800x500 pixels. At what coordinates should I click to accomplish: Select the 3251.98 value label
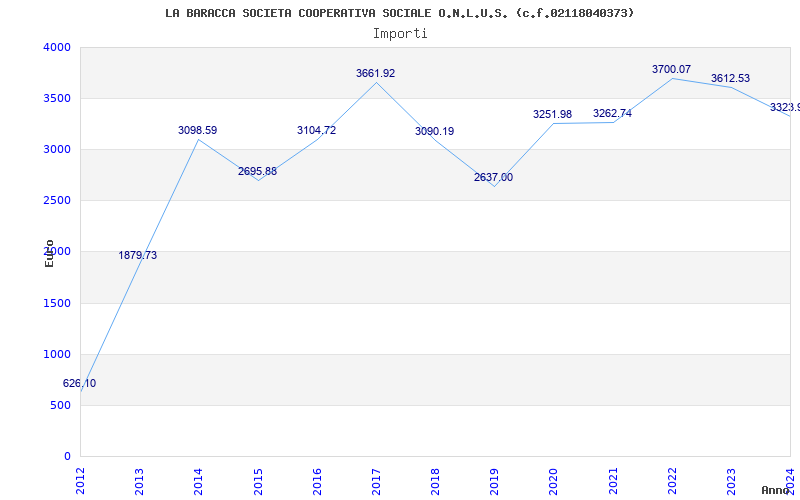click(x=553, y=114)
